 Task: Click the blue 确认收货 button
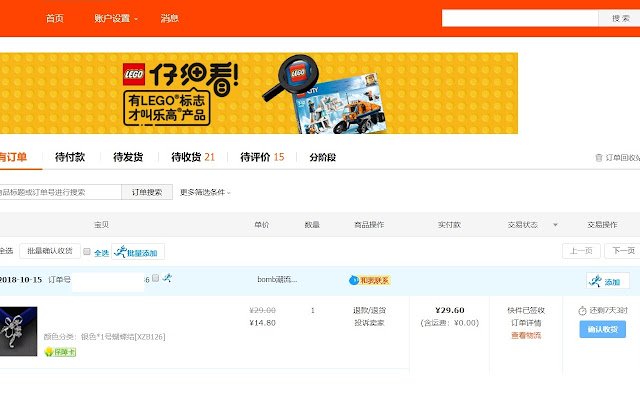click(x=602, y=329)
